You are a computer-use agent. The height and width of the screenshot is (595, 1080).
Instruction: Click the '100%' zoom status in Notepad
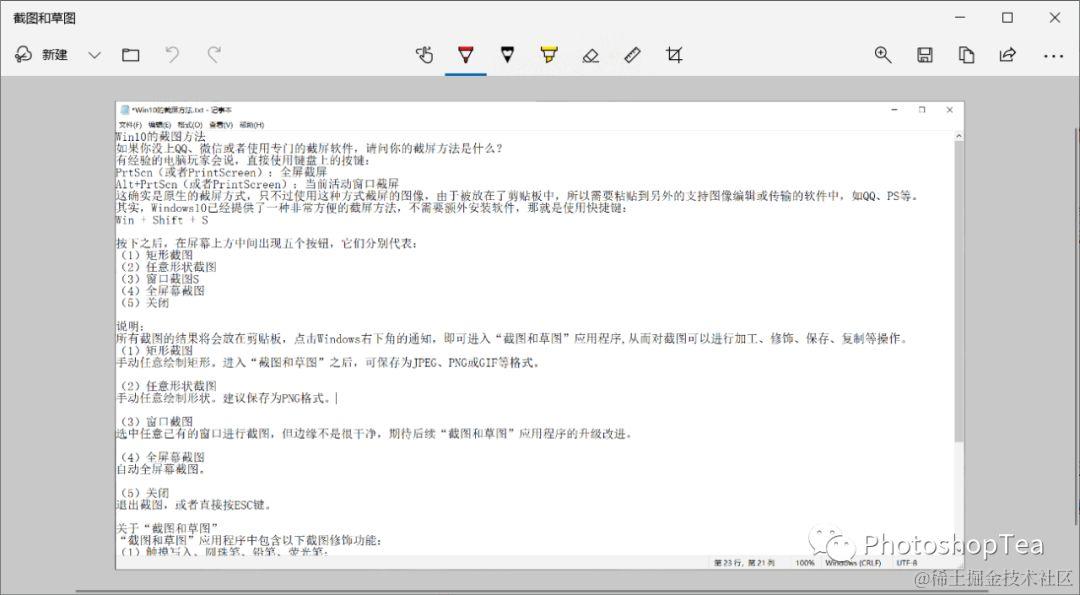(x=804, y=563)
